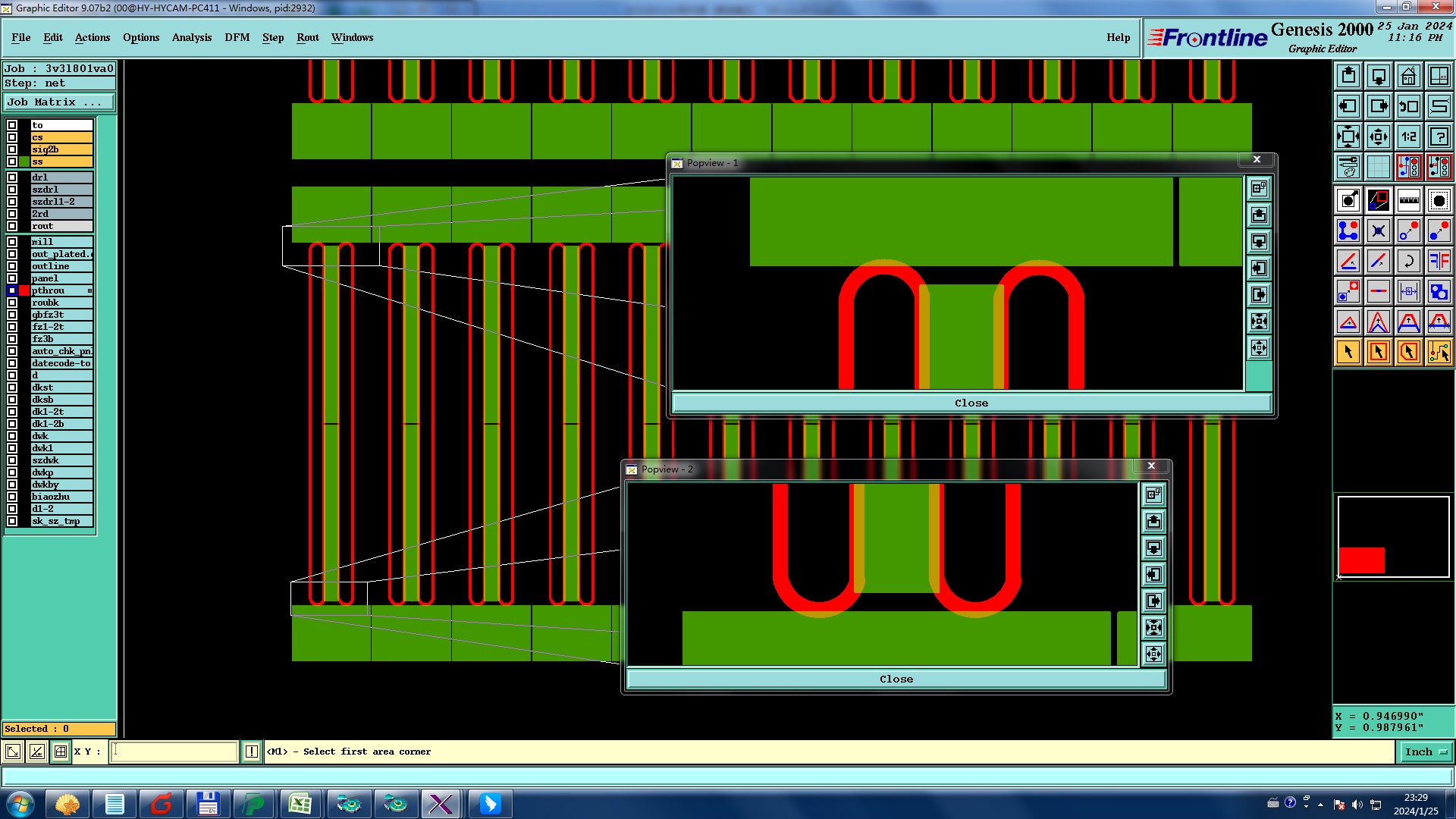Screen dimensions: 1456x819
Task: Click the pan up view icon
Action: pyautogui.click(x=1348, y=76)
